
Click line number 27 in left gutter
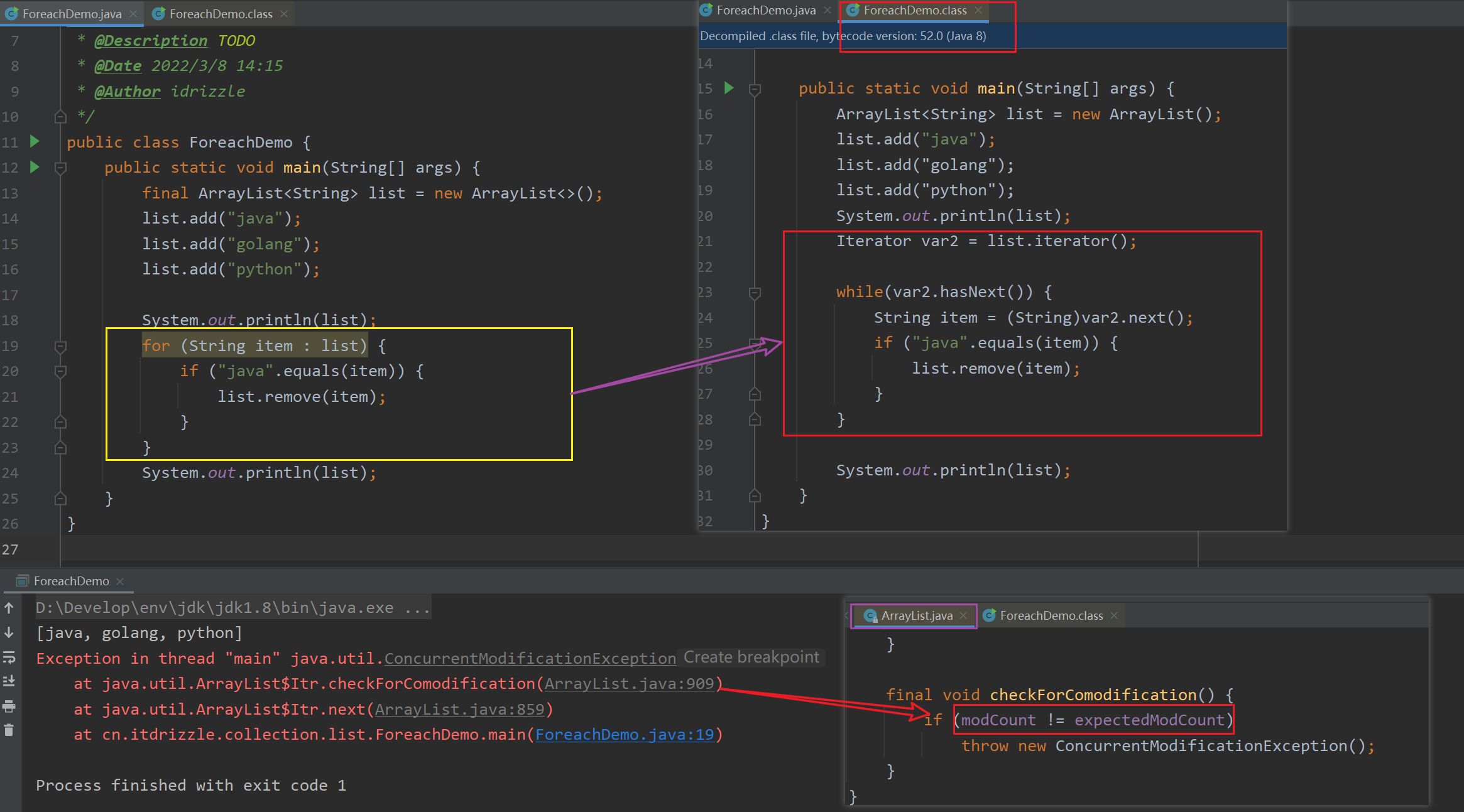(10, 549)
